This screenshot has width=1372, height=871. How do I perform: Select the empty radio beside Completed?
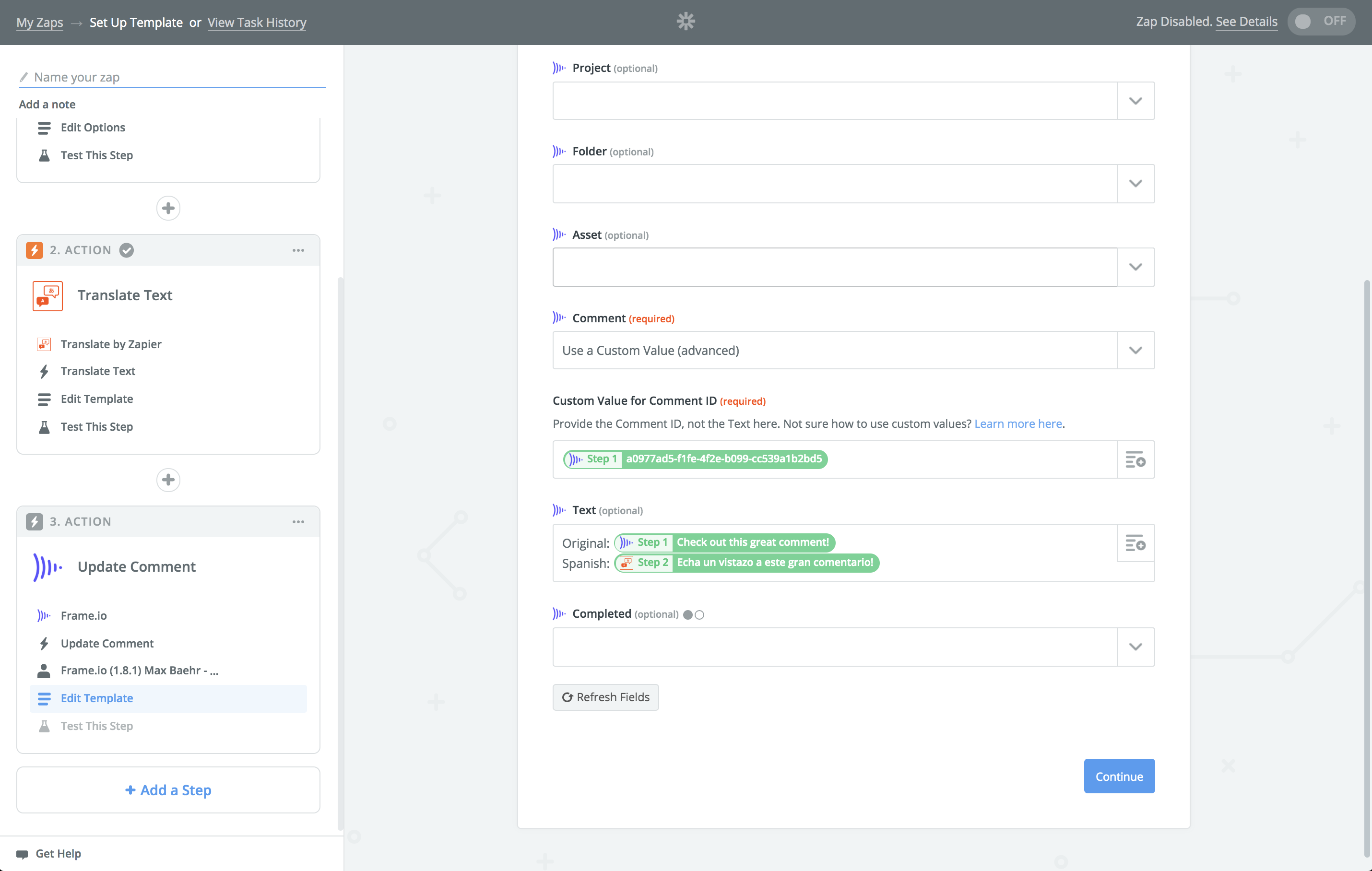point(700,615)
